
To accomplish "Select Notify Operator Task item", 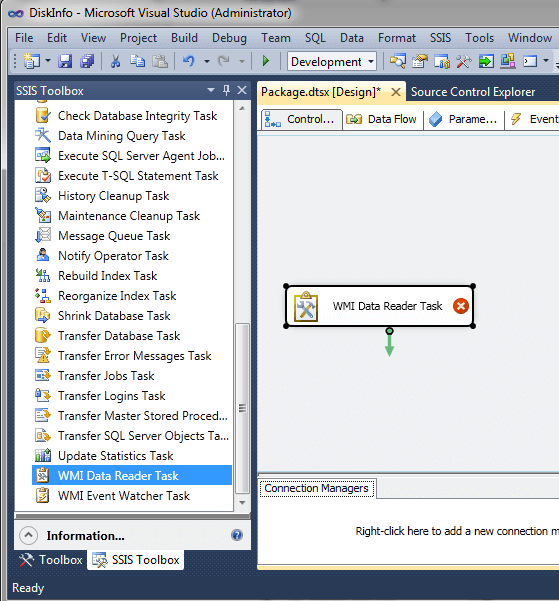I will 132,256.
